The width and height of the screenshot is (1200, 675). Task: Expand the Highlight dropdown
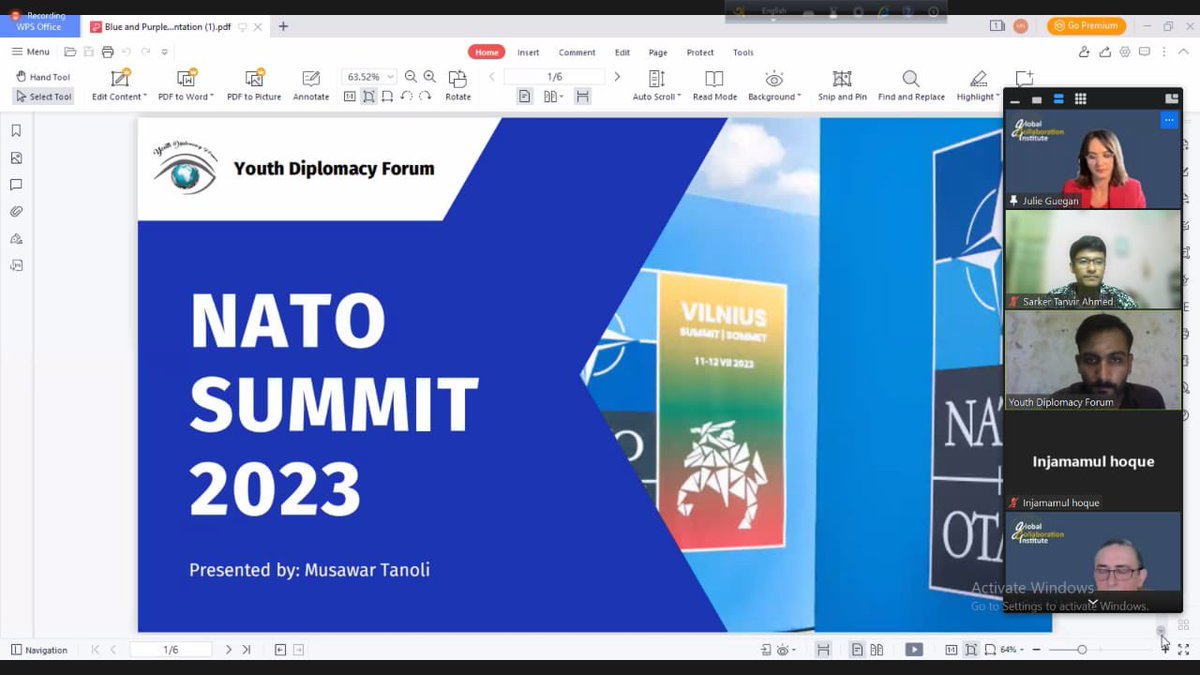(997, 97)
